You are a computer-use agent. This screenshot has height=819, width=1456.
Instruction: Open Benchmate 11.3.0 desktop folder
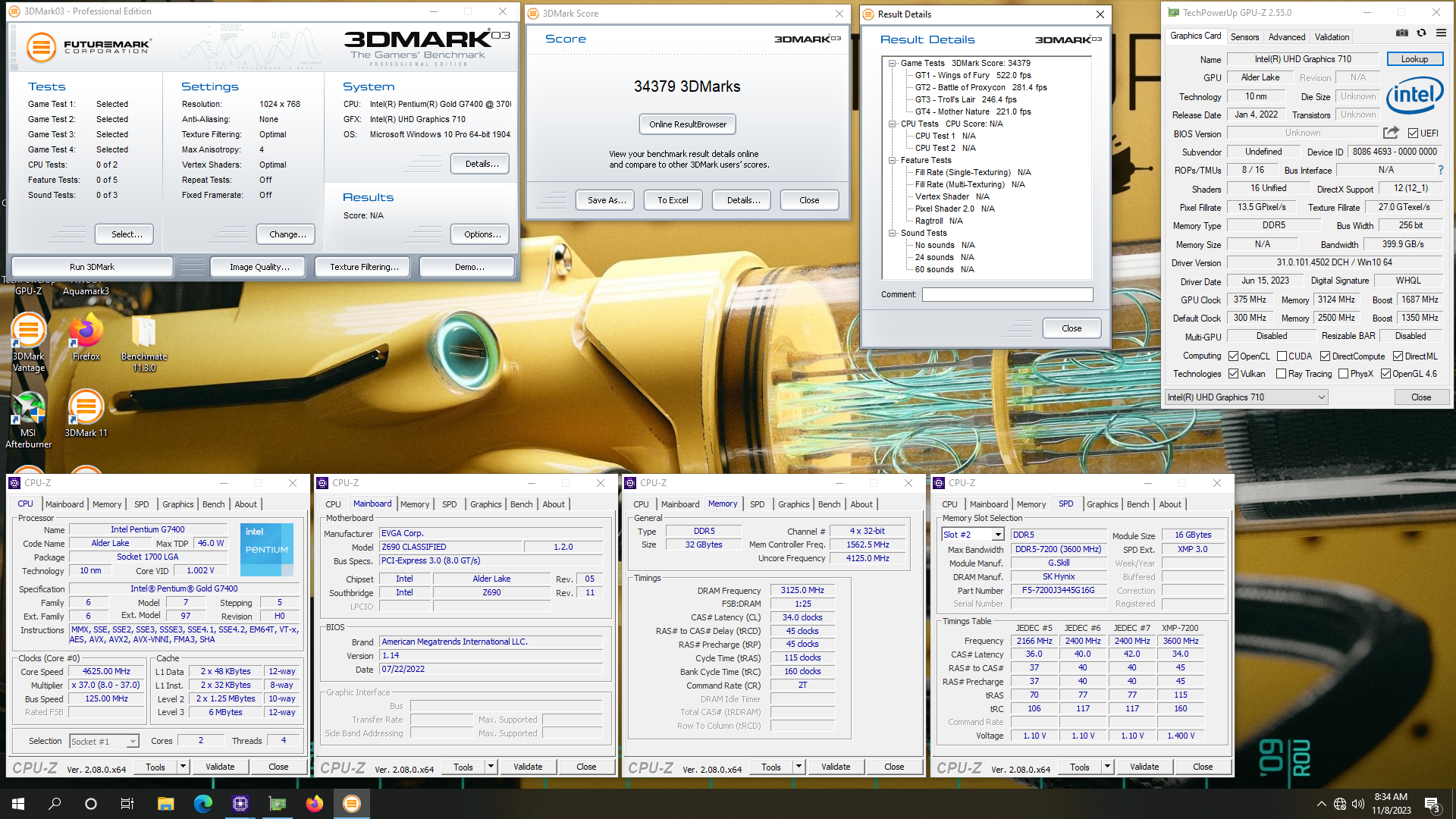pyautogui.click(x=144, y=343)
